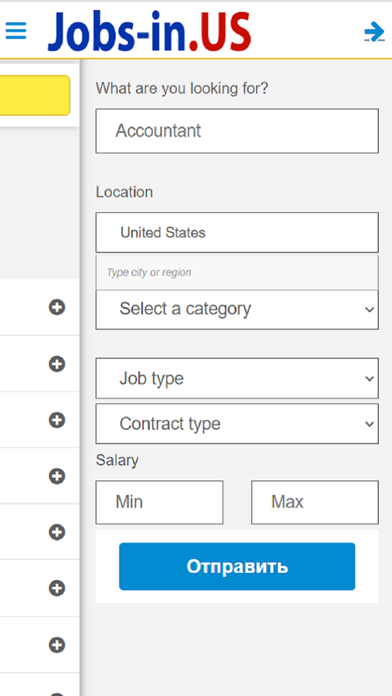Open the Job type dropdown
The image size is (392, 696).
tap(237, 379)
